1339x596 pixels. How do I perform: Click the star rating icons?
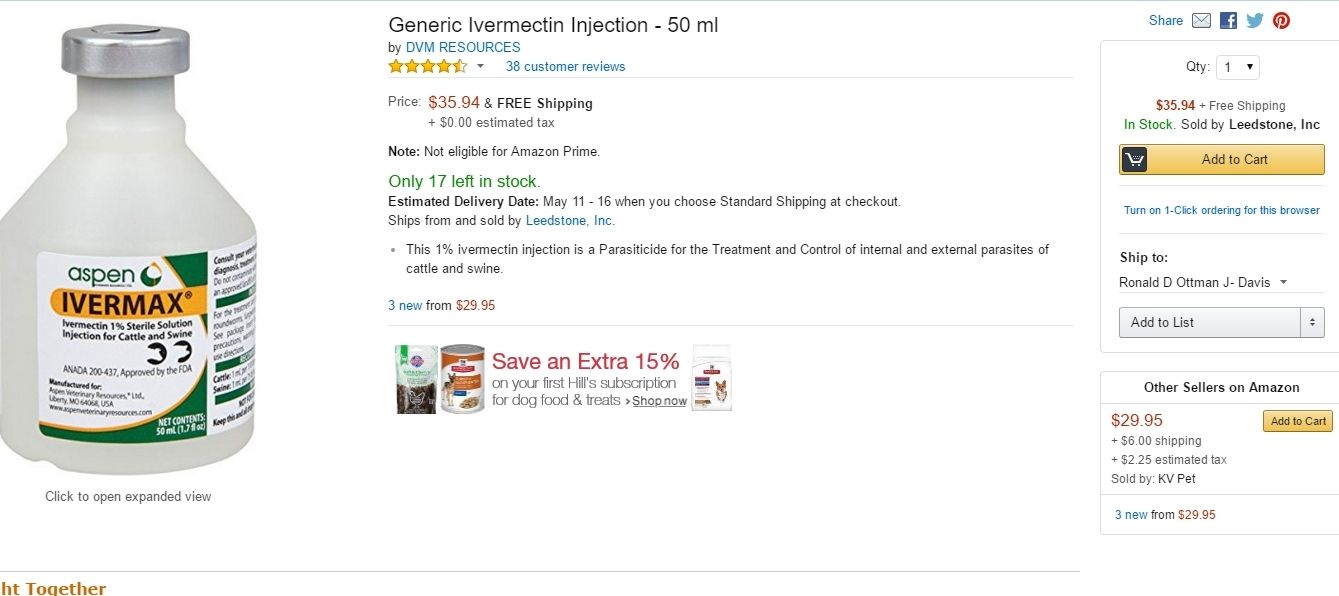coord(427,67)
